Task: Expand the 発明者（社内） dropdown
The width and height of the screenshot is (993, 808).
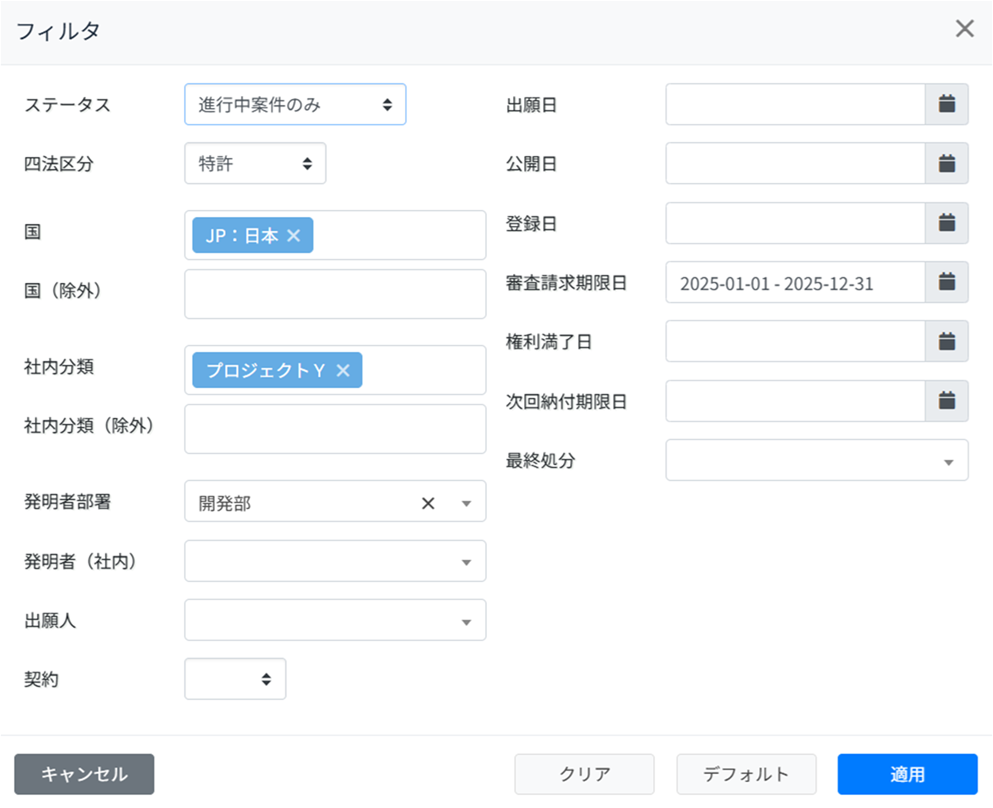Action: pos(335,561)
